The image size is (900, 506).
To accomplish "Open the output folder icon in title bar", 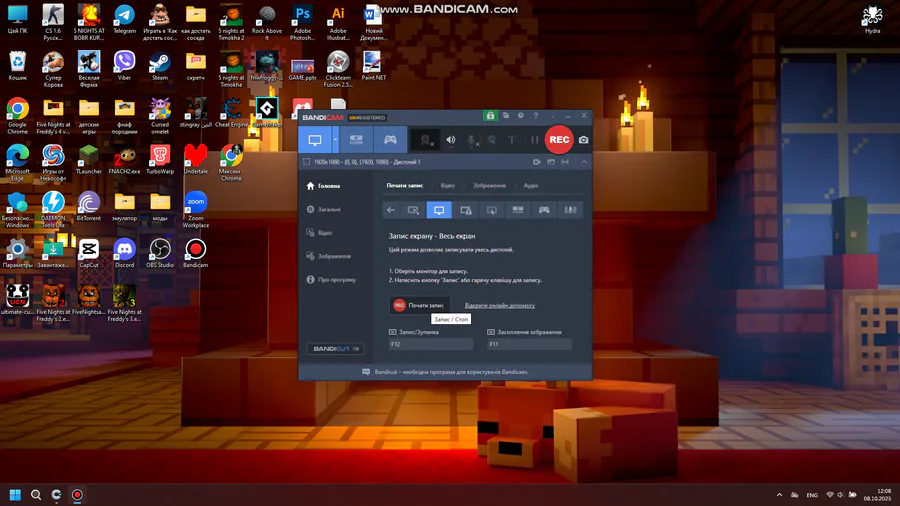I will [506, 116].
